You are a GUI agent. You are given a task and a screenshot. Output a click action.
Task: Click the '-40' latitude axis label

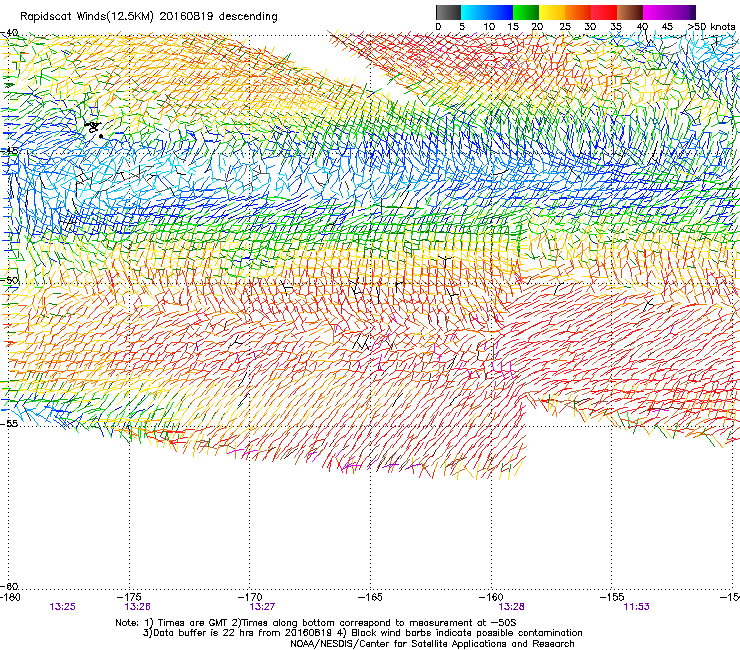coord(9,33)
